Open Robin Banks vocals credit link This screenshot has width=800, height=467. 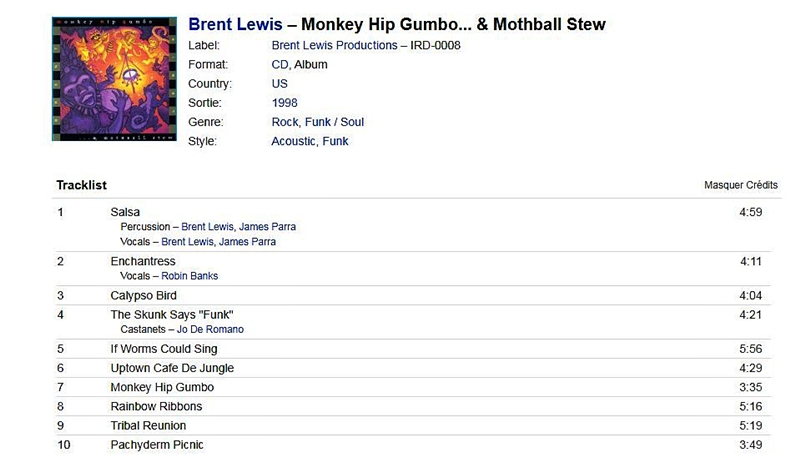pos(190,276)
